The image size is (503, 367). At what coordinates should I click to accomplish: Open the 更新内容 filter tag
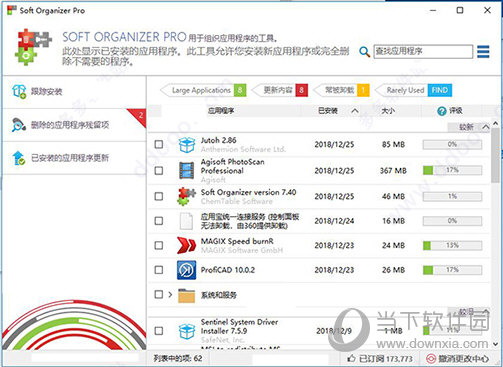(280, 90)
